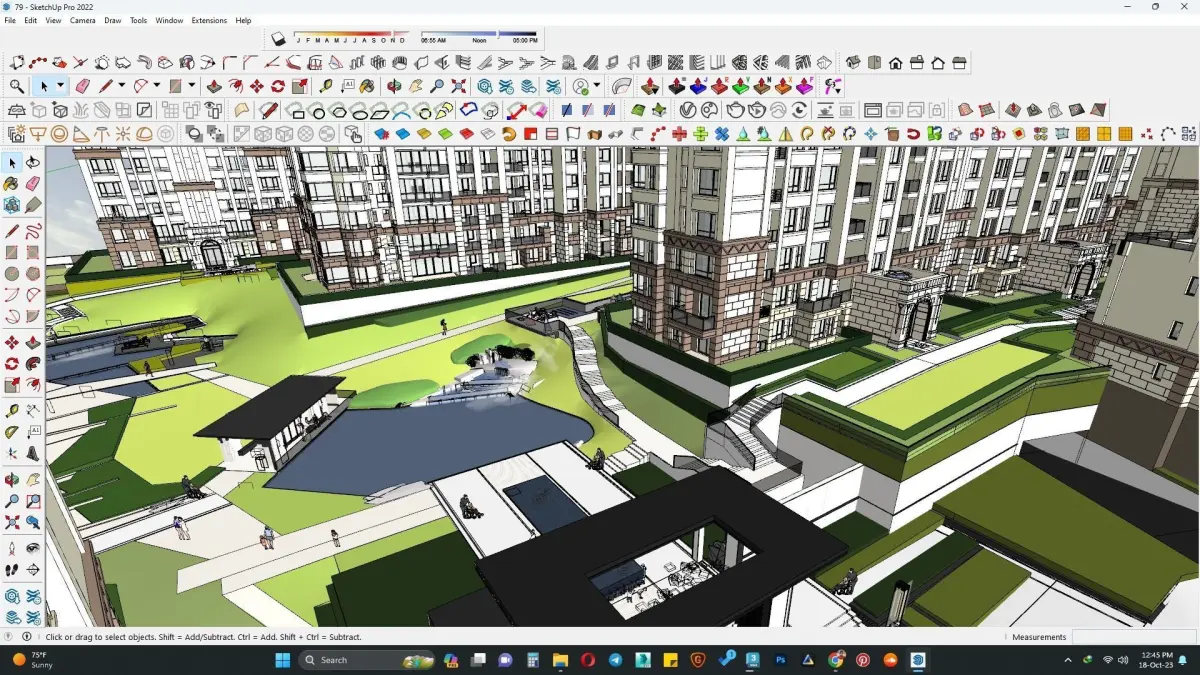The height and width of the screenshot is (675, 1200).
Task: Expand the Arc tool dropdown arrow
Action: (x=157, y=86)
